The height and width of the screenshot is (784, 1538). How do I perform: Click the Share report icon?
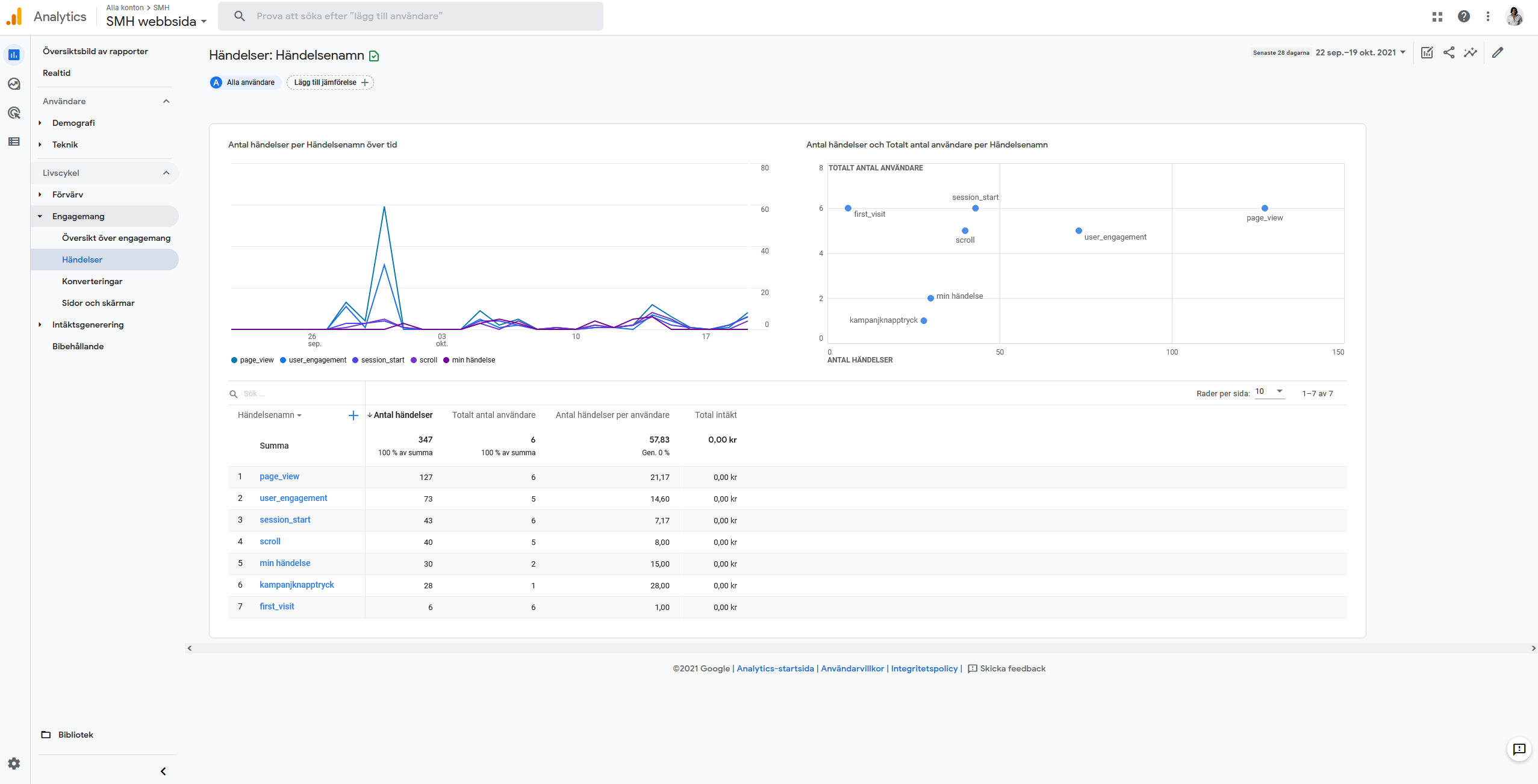1449,52
